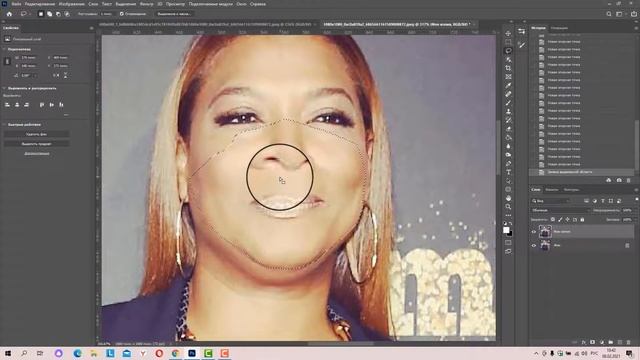Viewport: 640px width, 360px height.
Task: Click the Home icon in options bar
Action: click(9, 14)
